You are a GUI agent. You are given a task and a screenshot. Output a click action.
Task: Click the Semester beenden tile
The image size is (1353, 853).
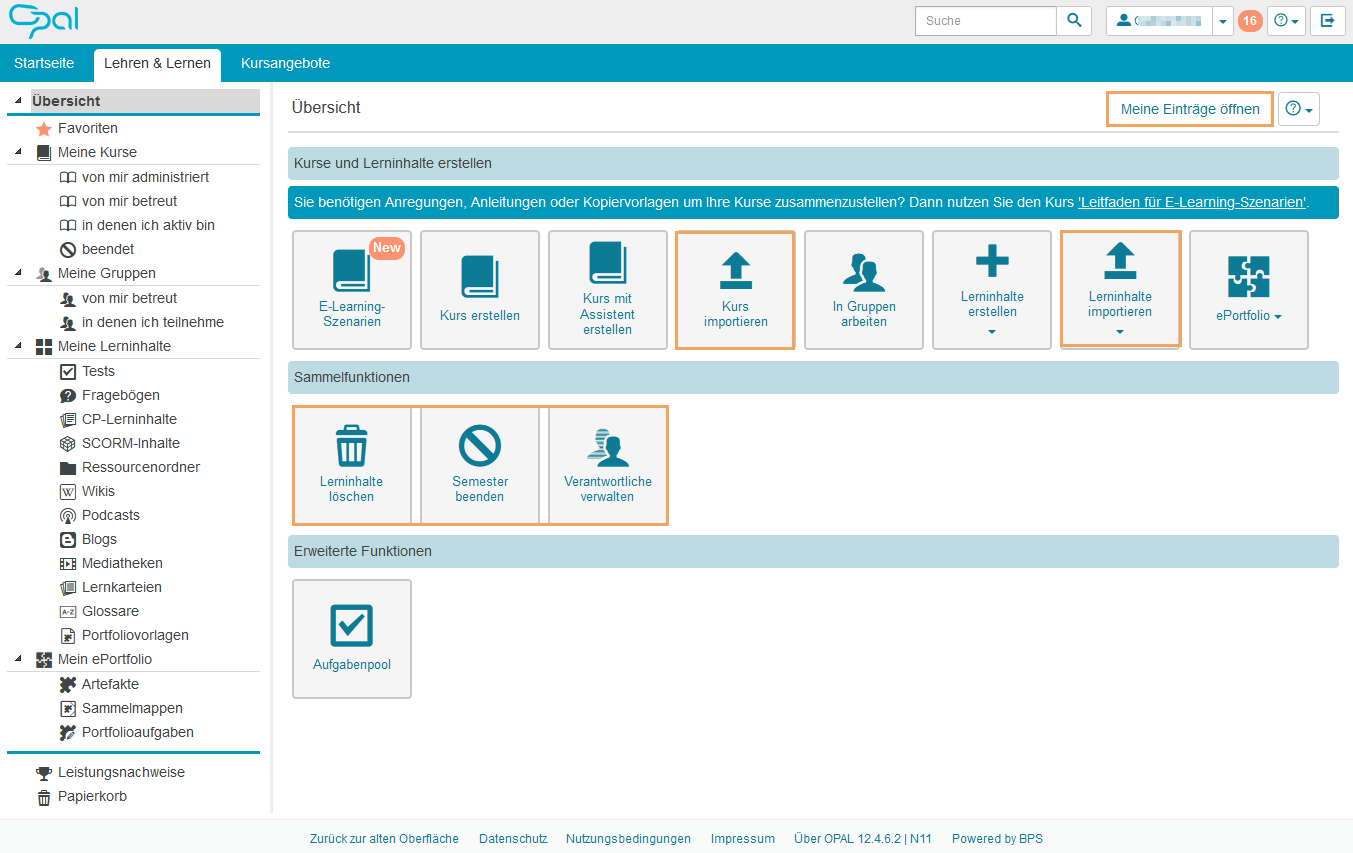coord(480,465)
